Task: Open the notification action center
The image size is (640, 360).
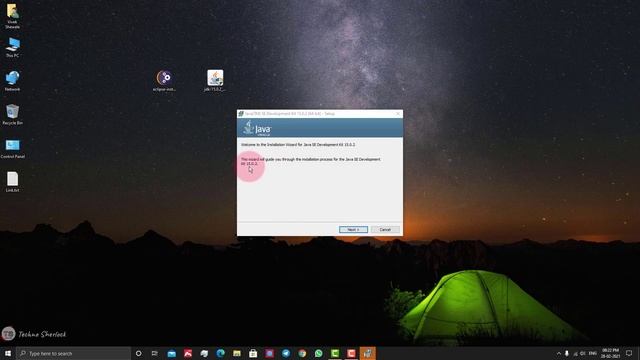Action: (x=629, y=353)
